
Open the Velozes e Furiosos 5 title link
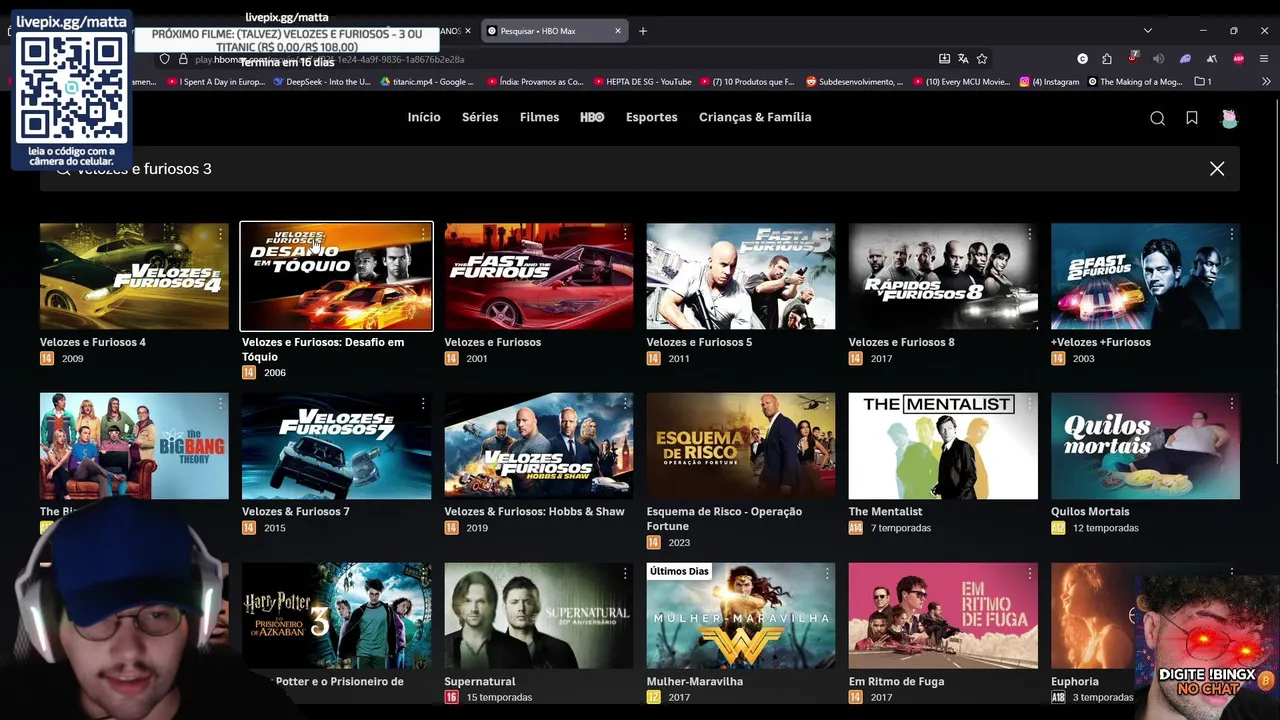pyautogui.click(x=699, y=342)
